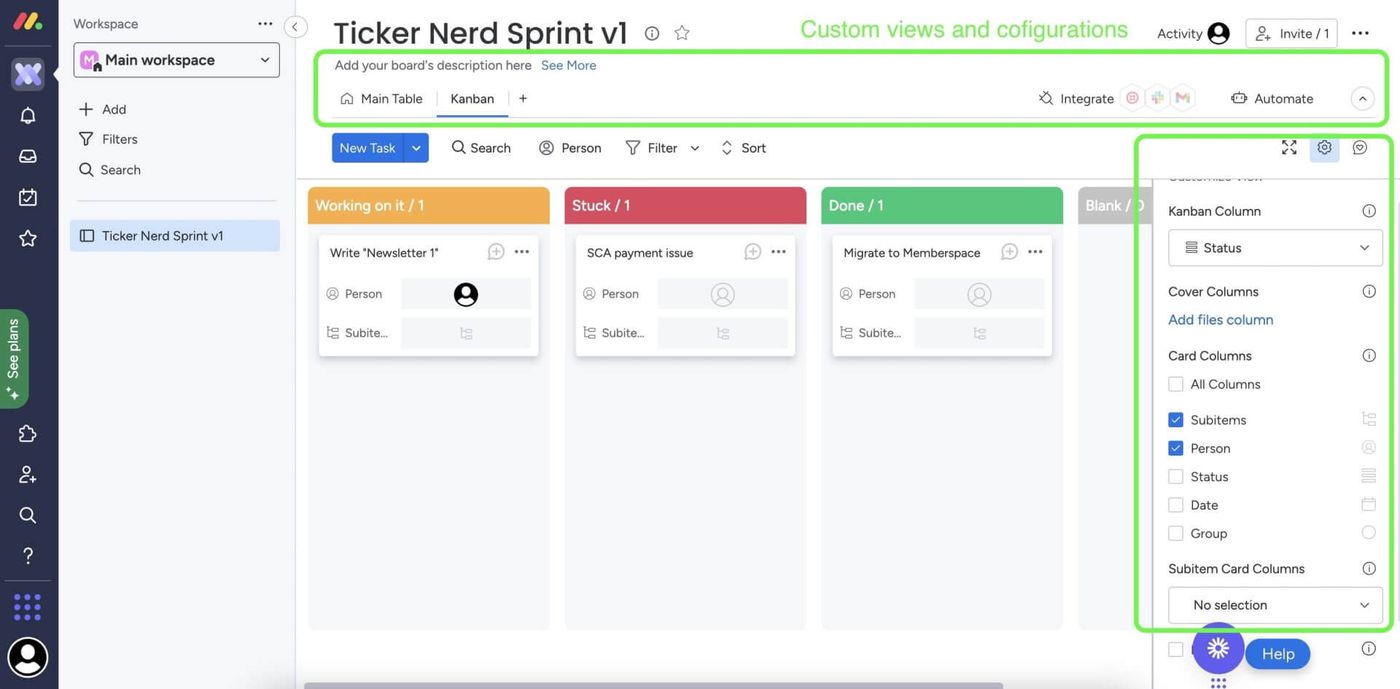Open favorites star in left sidebar

[28, 238]
